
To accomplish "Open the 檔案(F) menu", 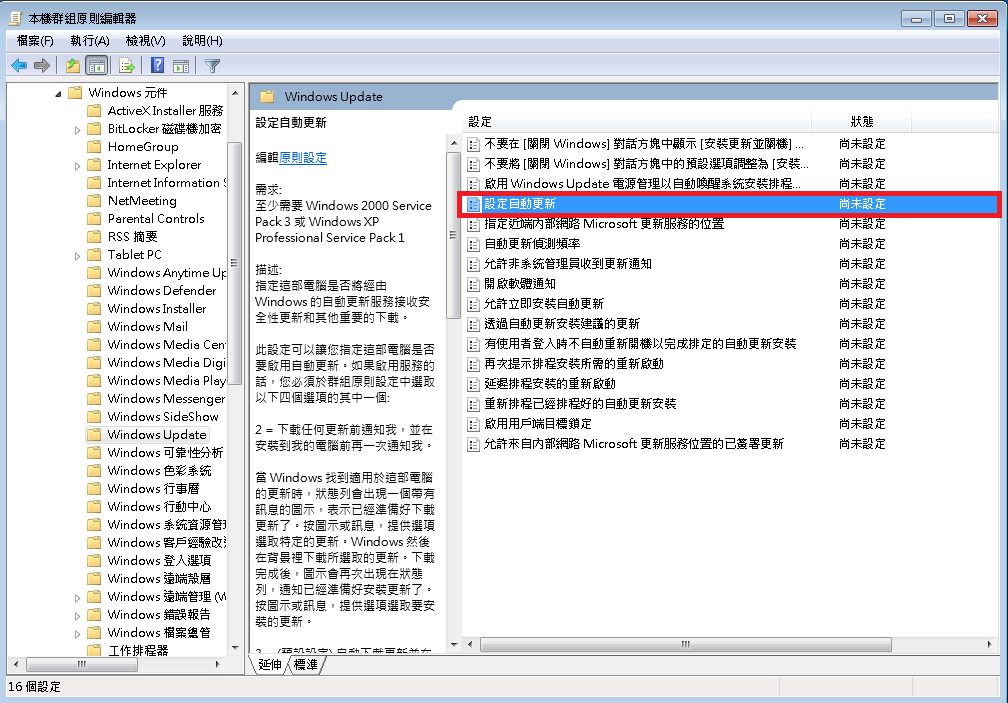I will 35,41.
